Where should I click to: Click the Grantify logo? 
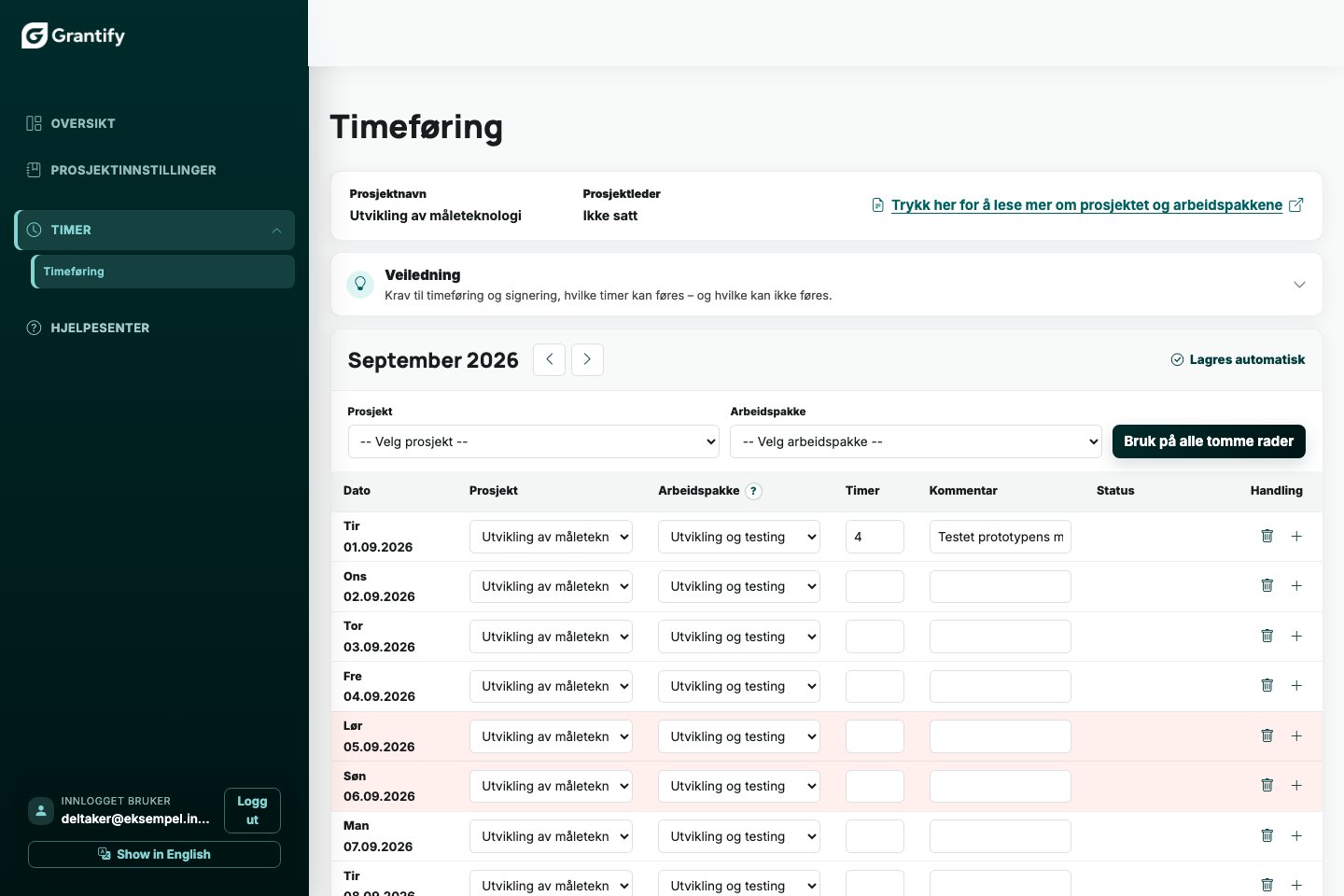74,35
